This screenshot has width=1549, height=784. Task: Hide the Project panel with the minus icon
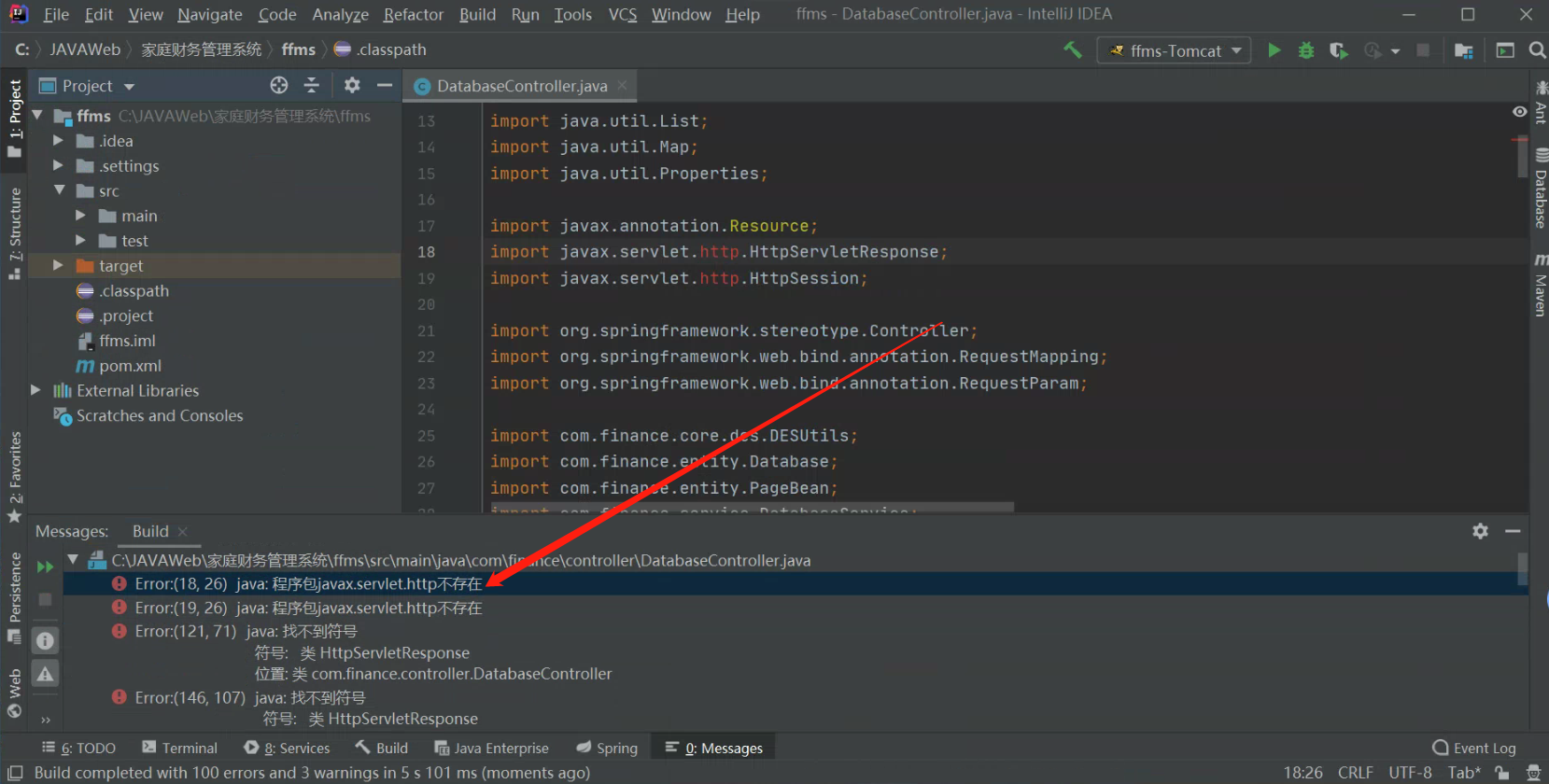point(385,86)
